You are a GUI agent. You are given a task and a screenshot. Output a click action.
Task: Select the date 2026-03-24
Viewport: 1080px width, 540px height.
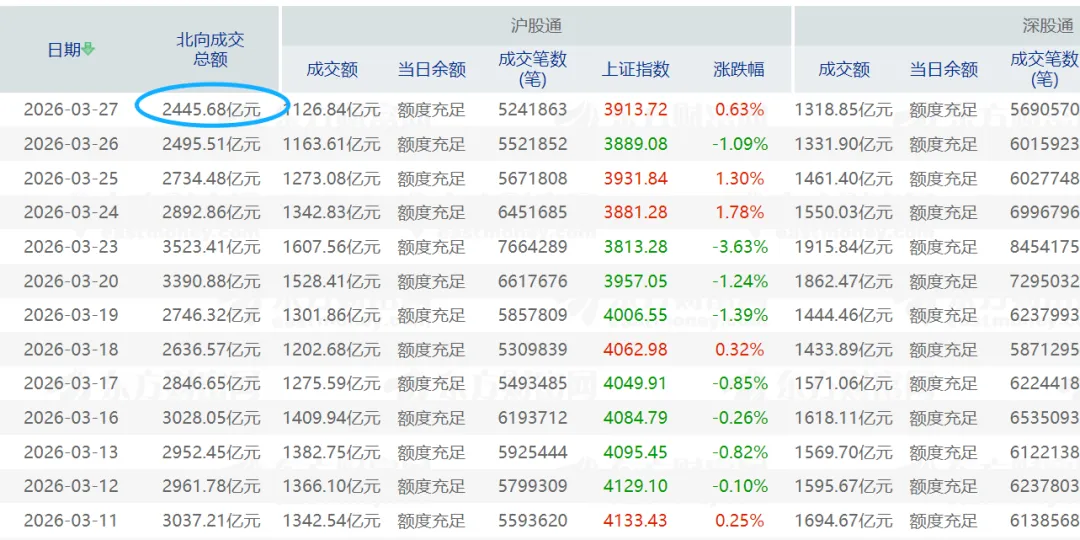pyautogui.click(x=71, y=212)
